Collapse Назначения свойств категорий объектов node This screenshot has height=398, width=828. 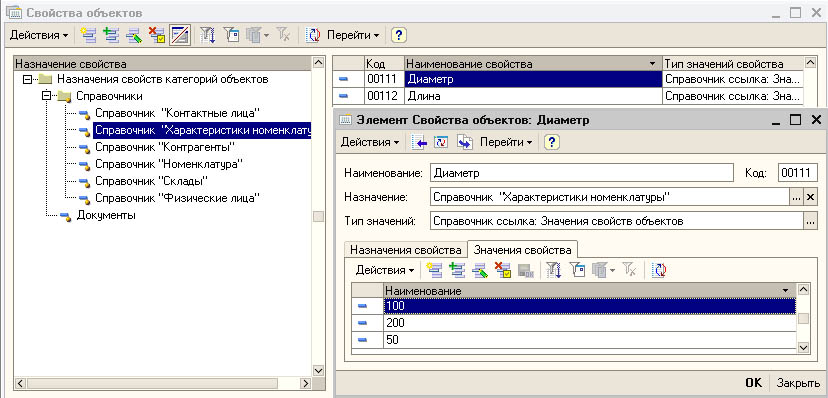point(26,80)
